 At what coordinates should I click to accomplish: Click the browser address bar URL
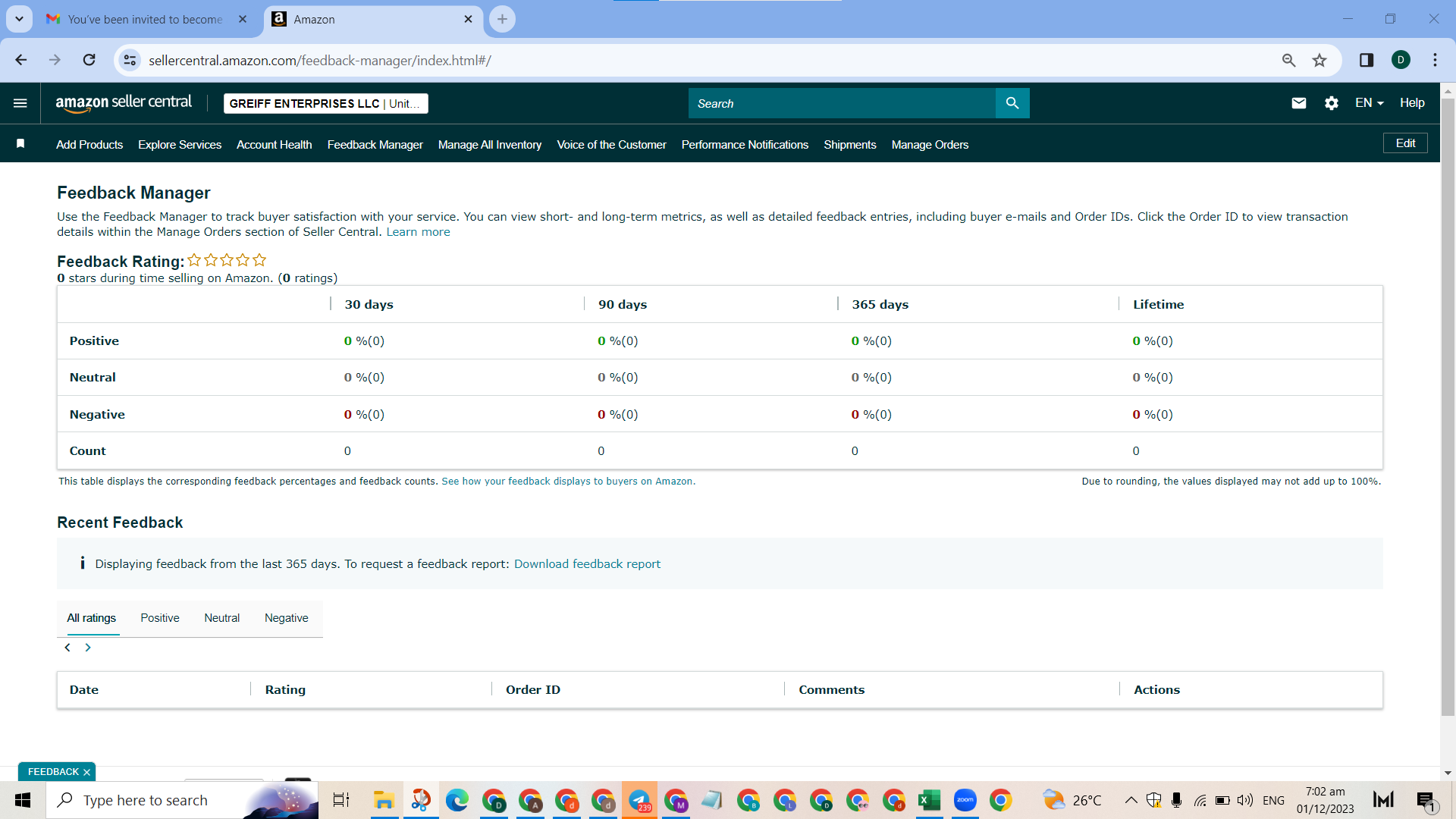[x=320, y=61]
